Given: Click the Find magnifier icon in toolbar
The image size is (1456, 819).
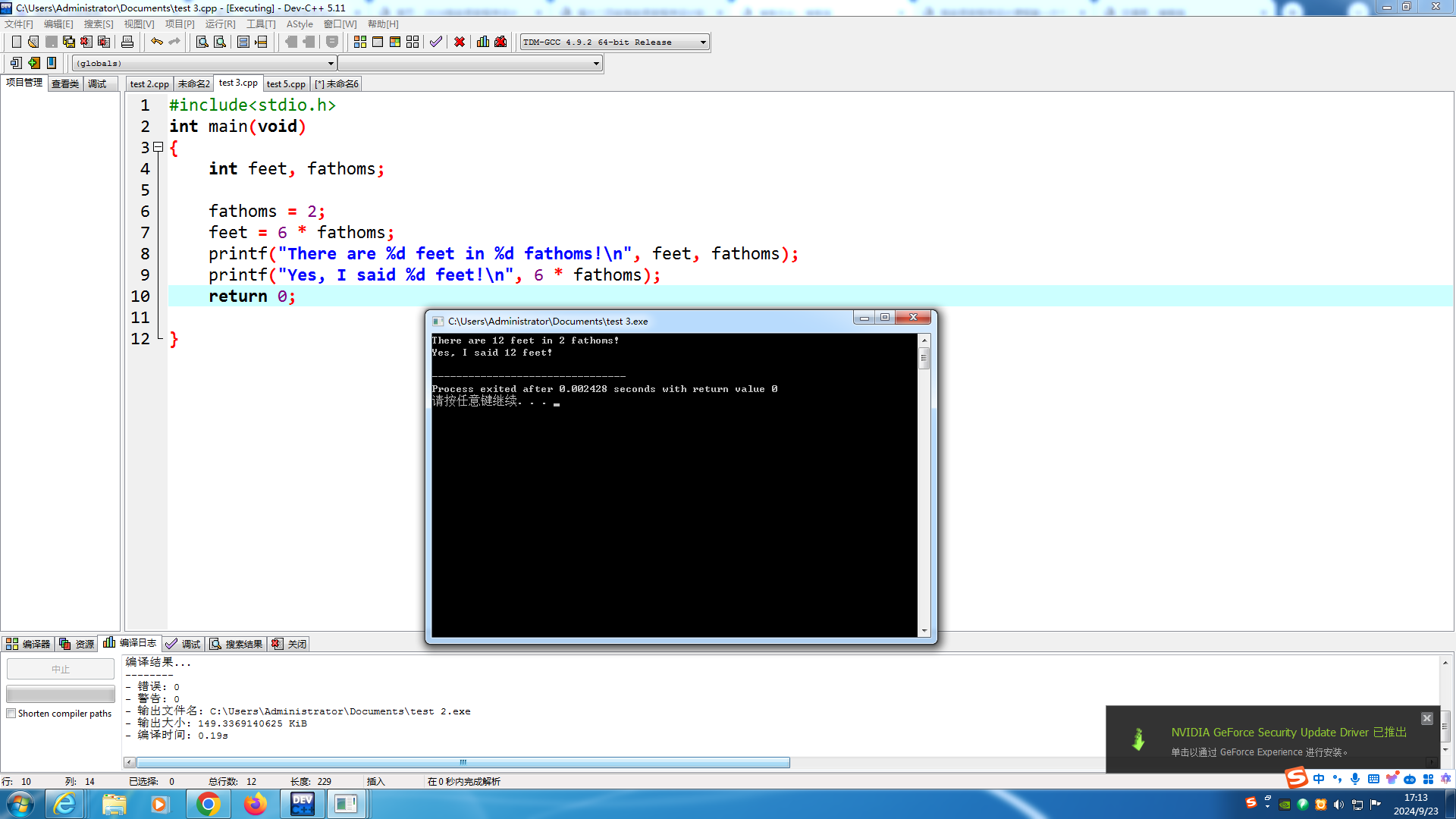Looking at the screenshot, I should point(202,42).
